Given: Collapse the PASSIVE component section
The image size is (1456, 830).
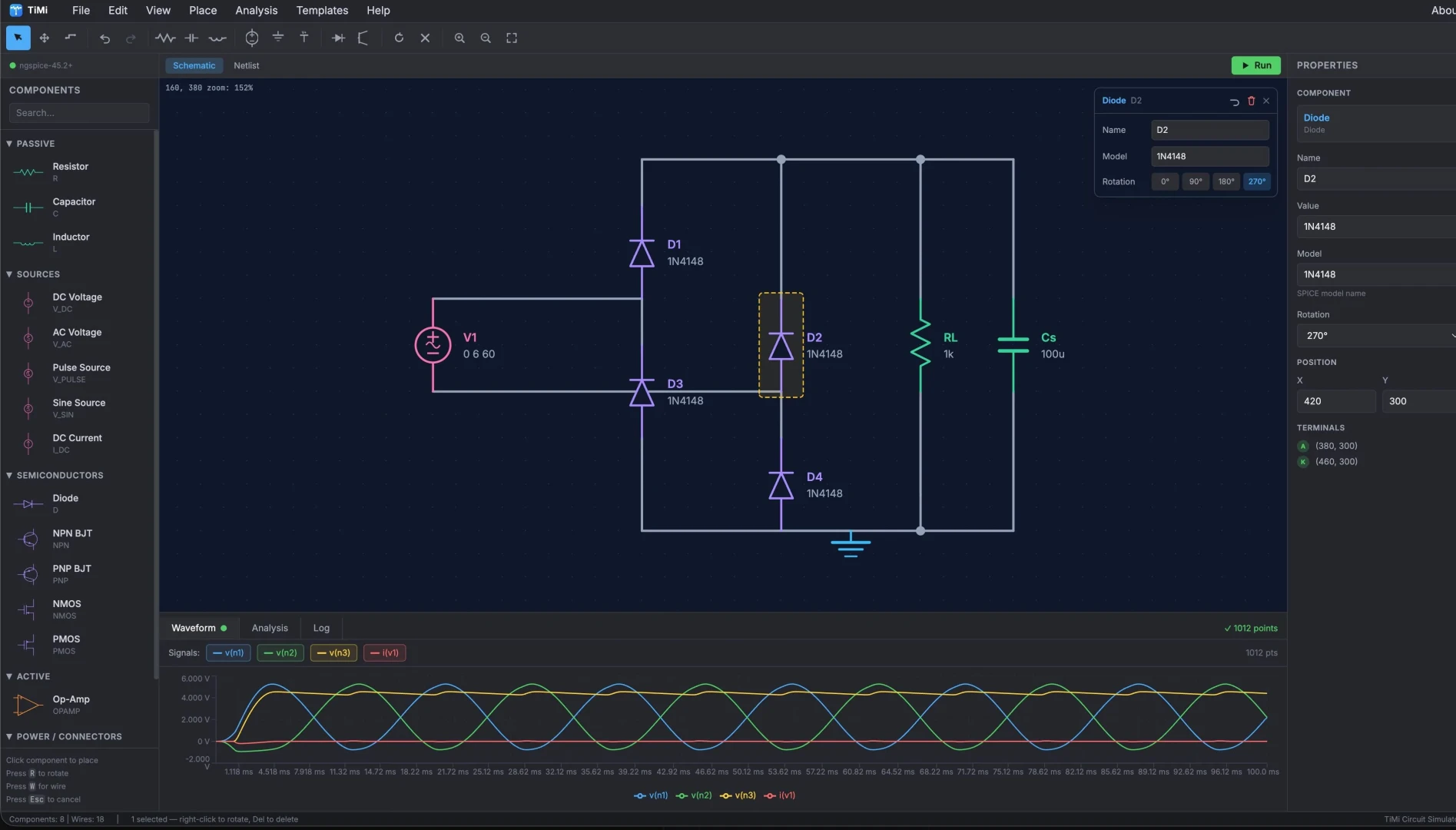Looking at the screenshot, I should (32, 144).
